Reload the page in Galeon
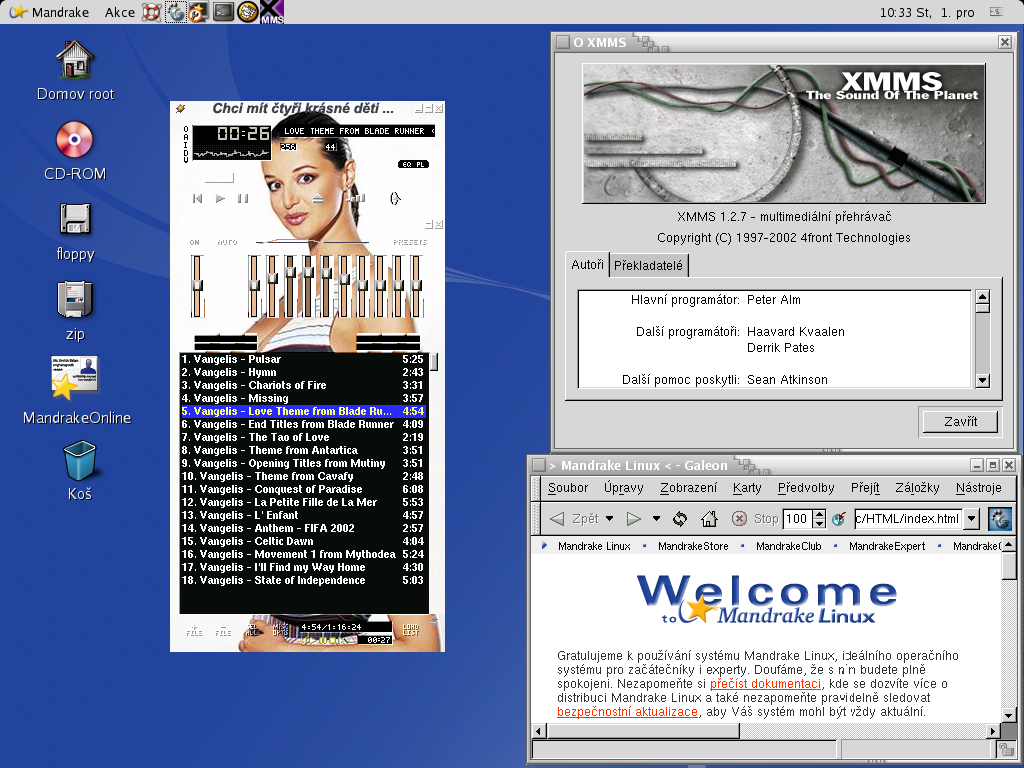1024x768 pixels. pyautogui.click(x=680, y=519)
